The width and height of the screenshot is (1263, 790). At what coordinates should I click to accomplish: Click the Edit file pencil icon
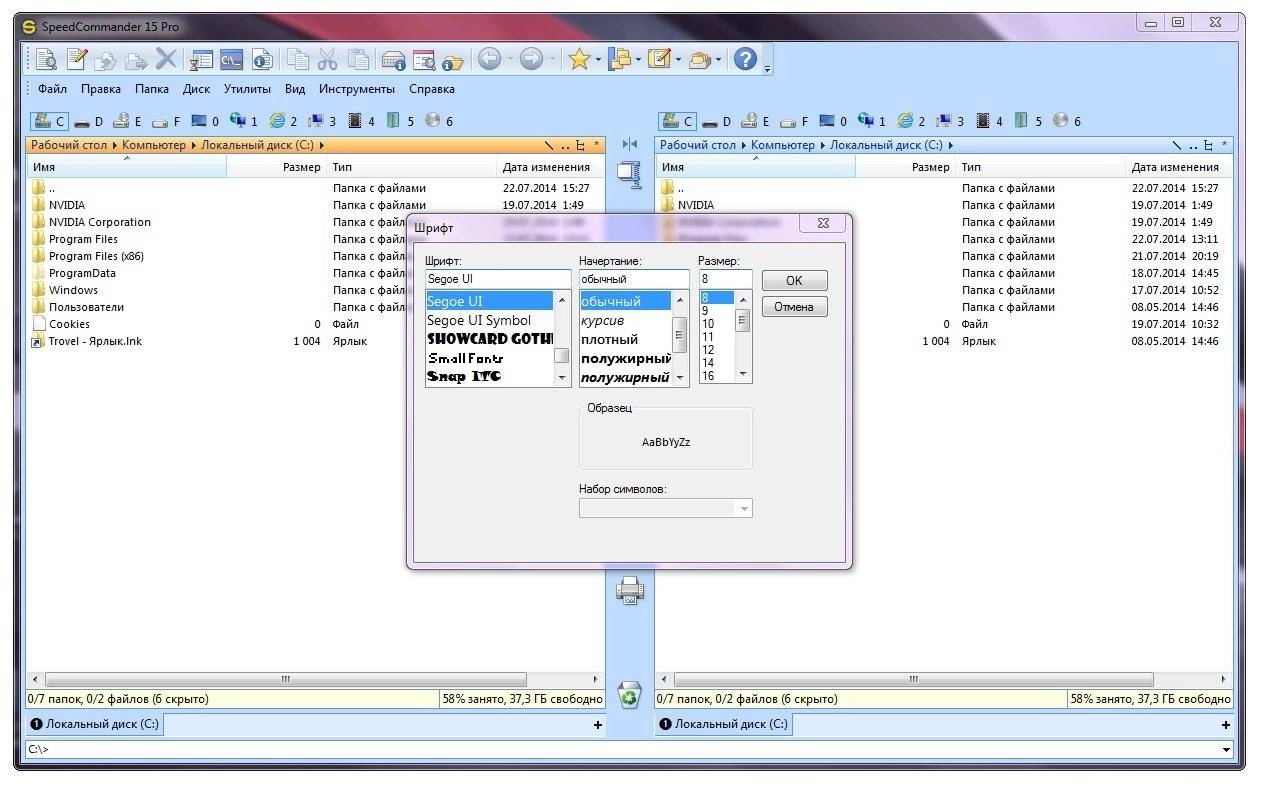[x=77, y=60]
